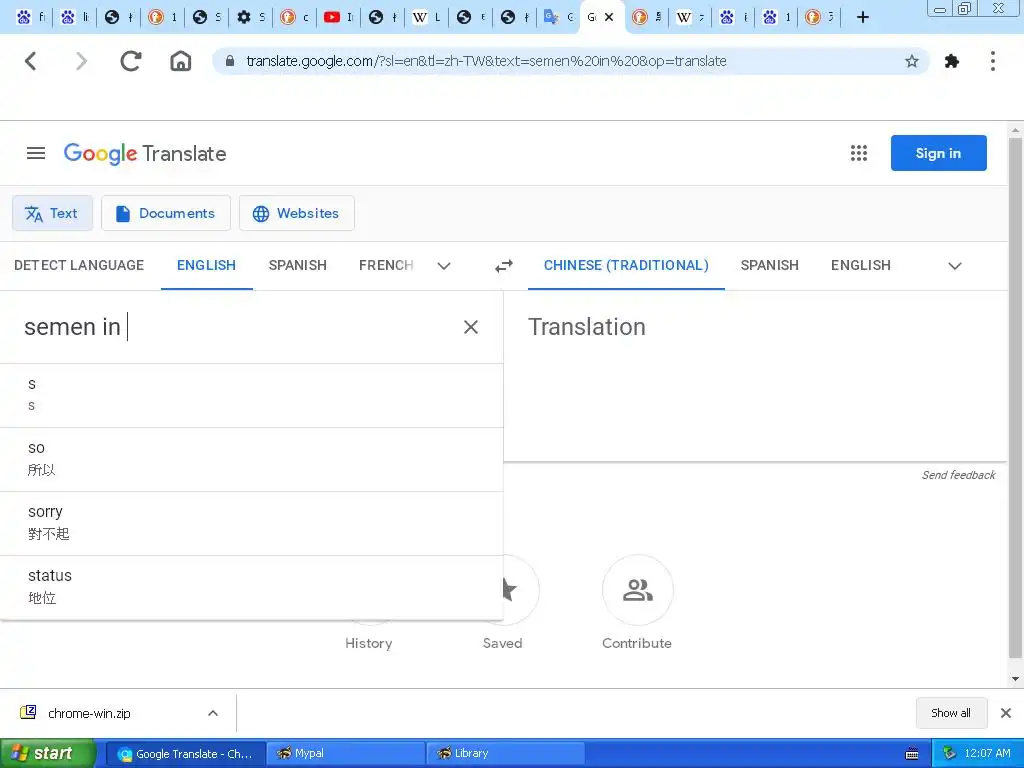Choose the 'so' suggestion
This screenshot has height=768, width=1024.
(x=251, y=460)
